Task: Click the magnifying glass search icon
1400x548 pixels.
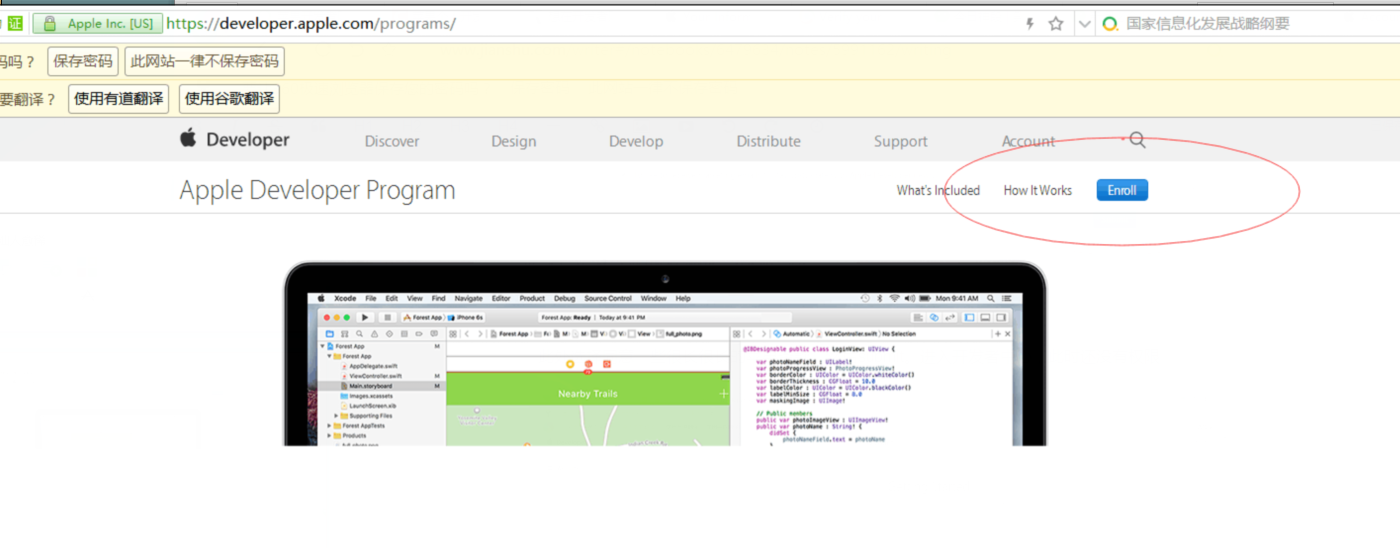Action: click(1137, 141)
